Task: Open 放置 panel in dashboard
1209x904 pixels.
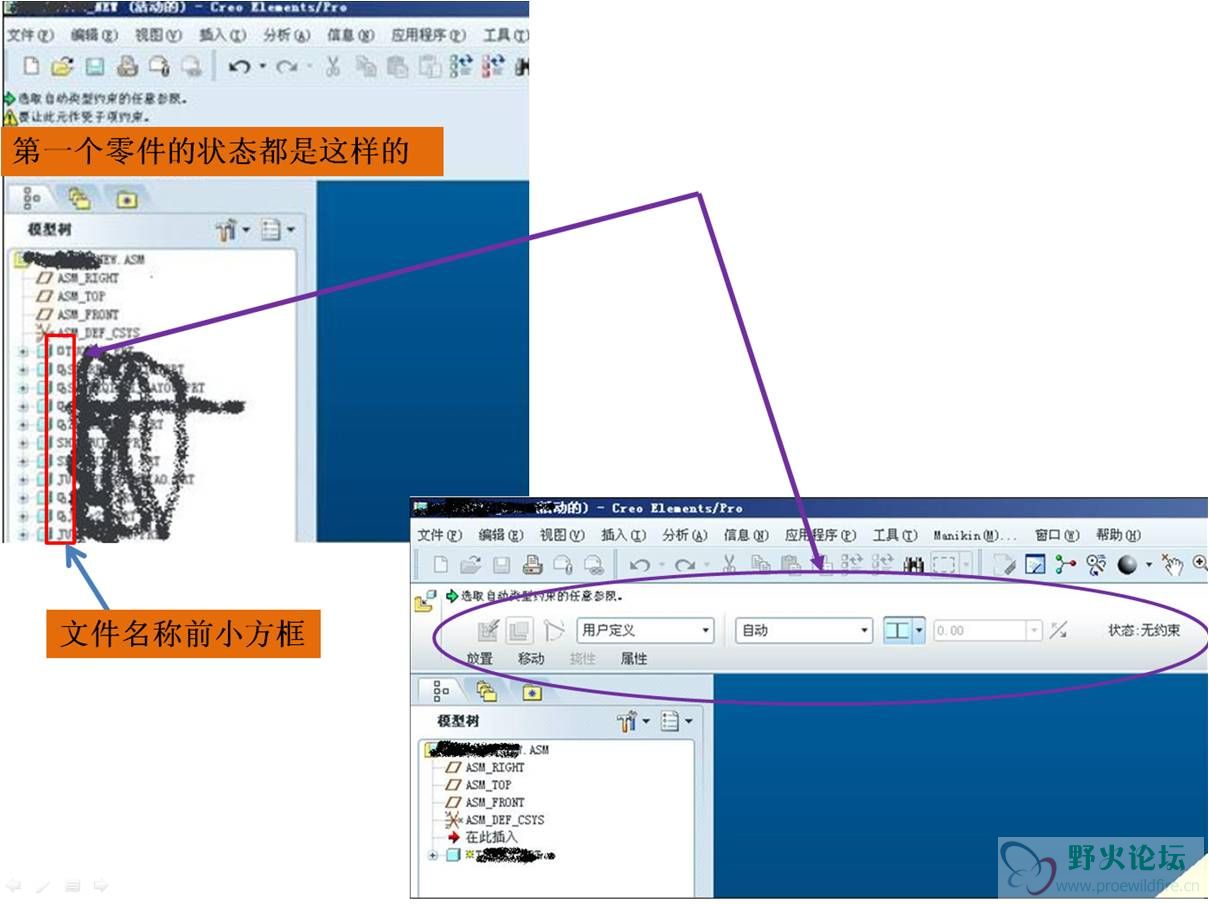Action: coord(479,659)
